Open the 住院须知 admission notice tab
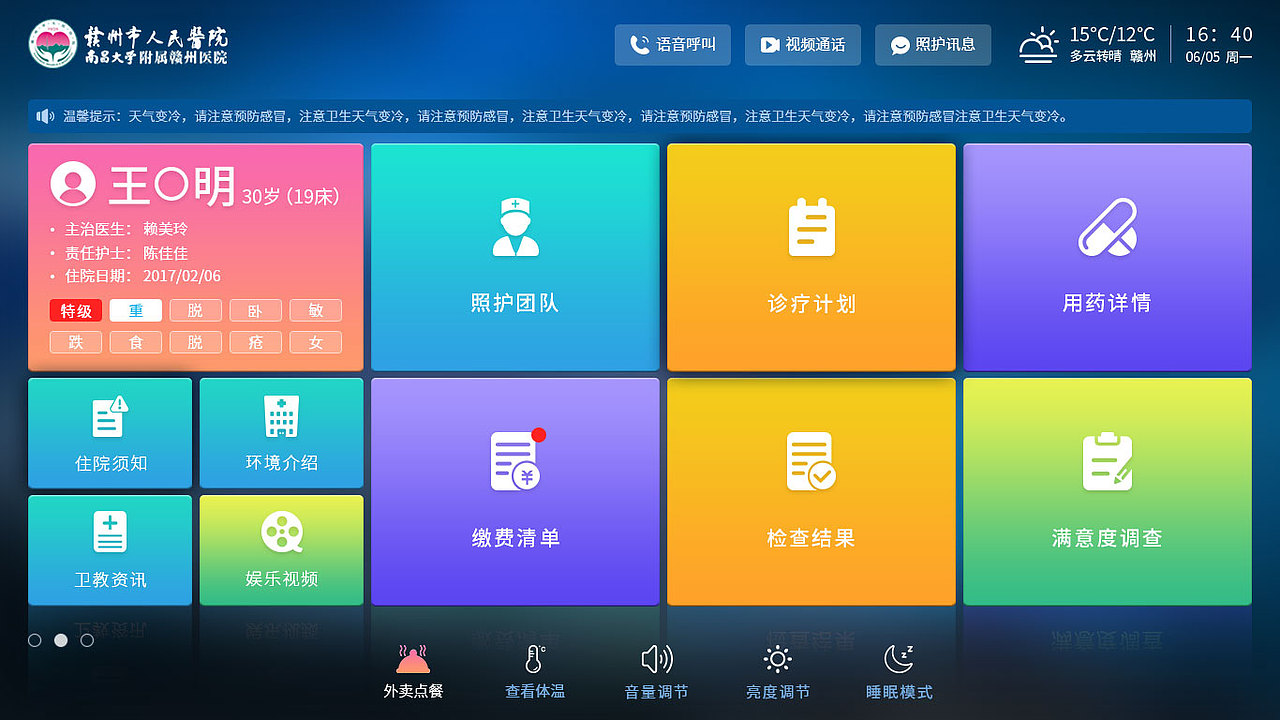Image resolution: width=1280 pixels, height=720 pixels. click(109, 433)
